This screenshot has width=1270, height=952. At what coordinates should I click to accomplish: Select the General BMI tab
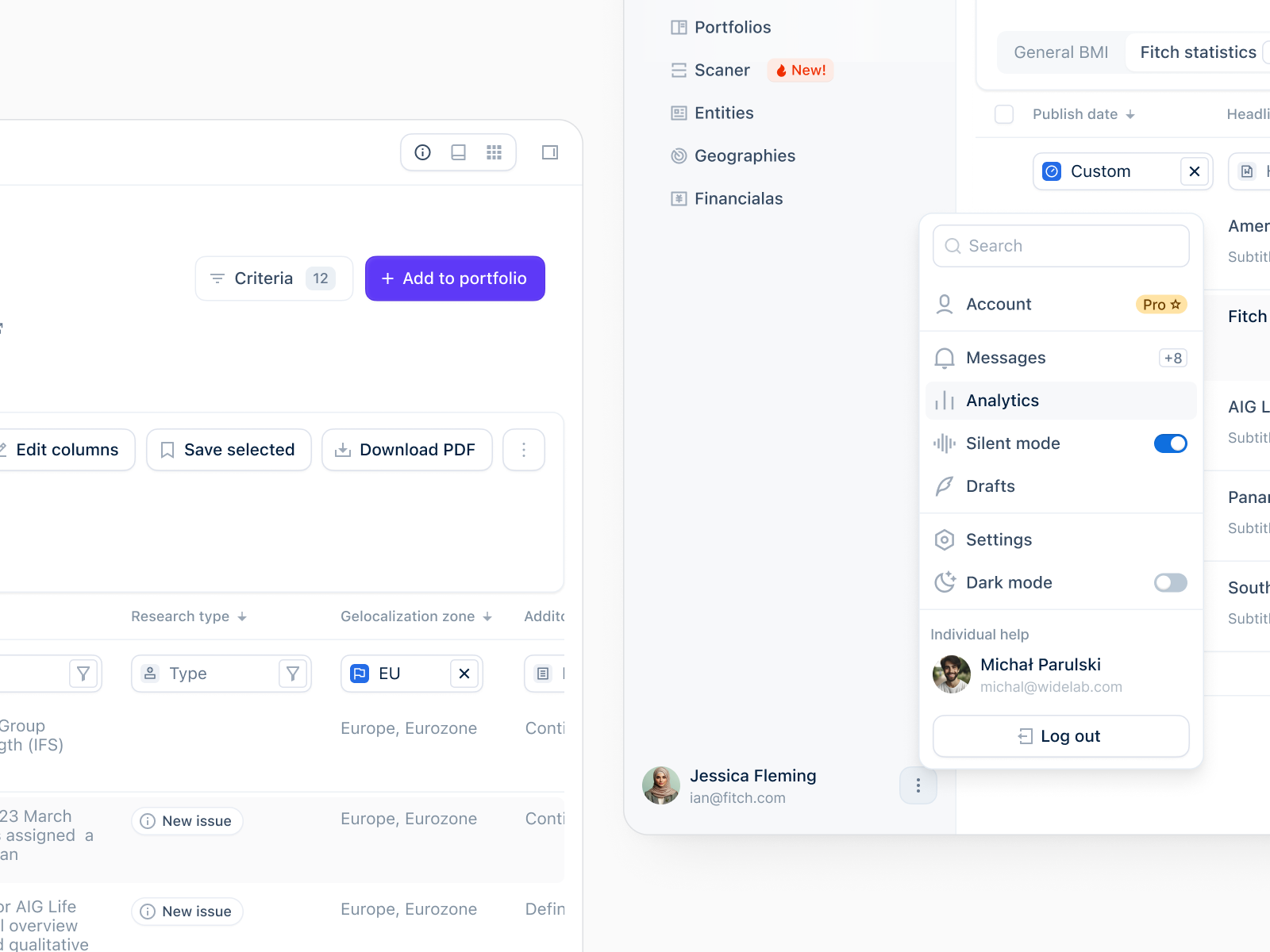point(1060,52)
